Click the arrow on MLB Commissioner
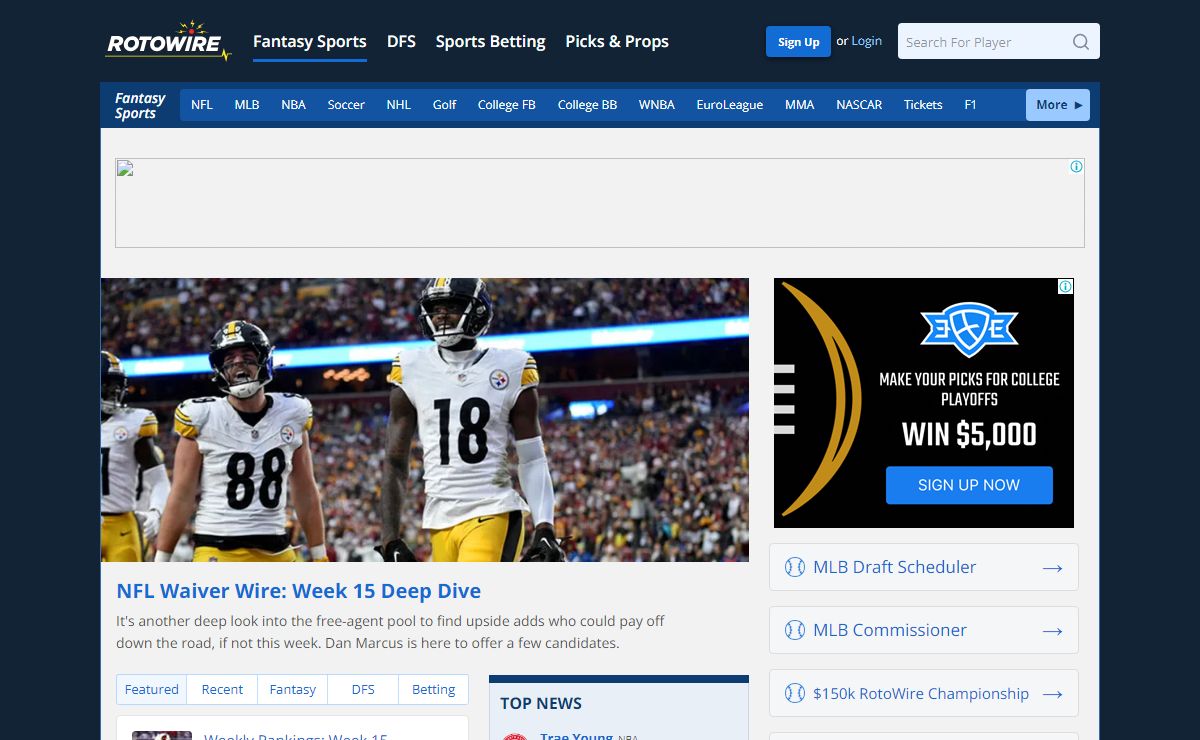This screenshot has height=740, width=1200. (1052, 631)
